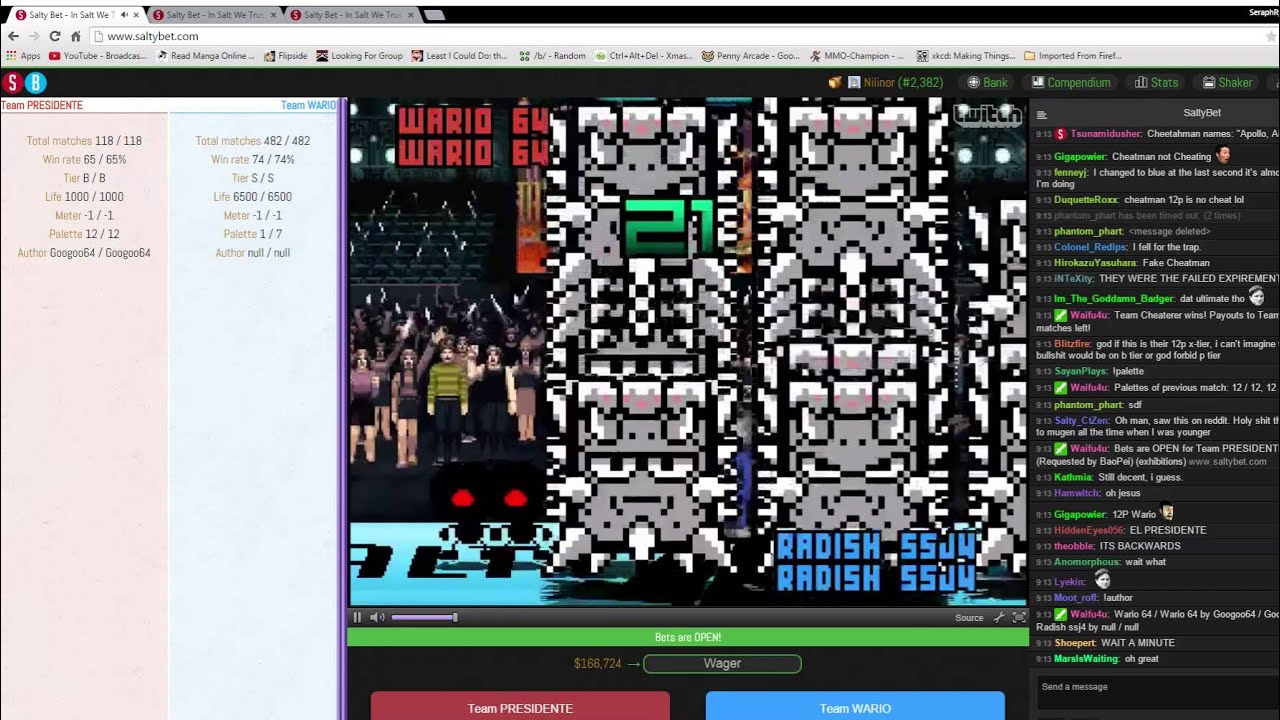Click SayanPlays username in chat
The width and height of the screenshot is (1280, 720).
click(1081, 371)
